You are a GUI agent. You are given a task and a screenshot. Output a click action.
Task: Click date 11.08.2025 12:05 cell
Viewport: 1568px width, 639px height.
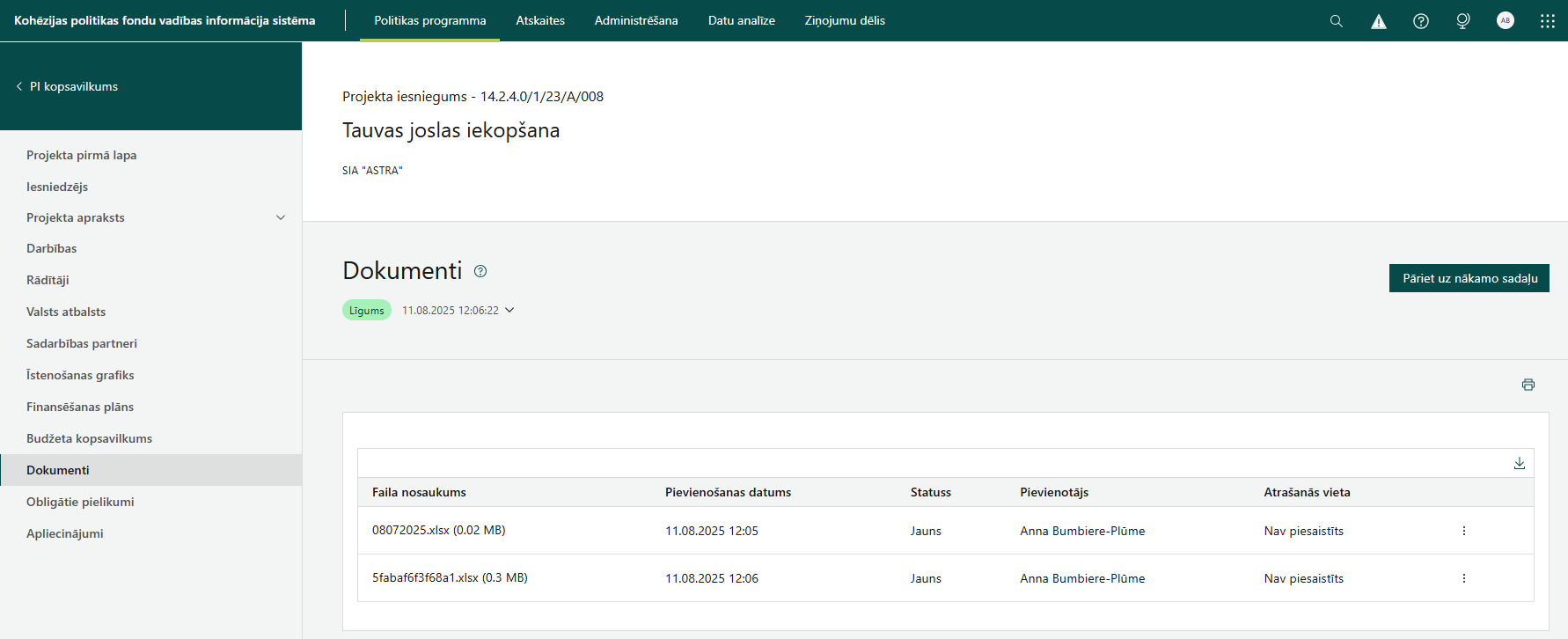[712, 531]
